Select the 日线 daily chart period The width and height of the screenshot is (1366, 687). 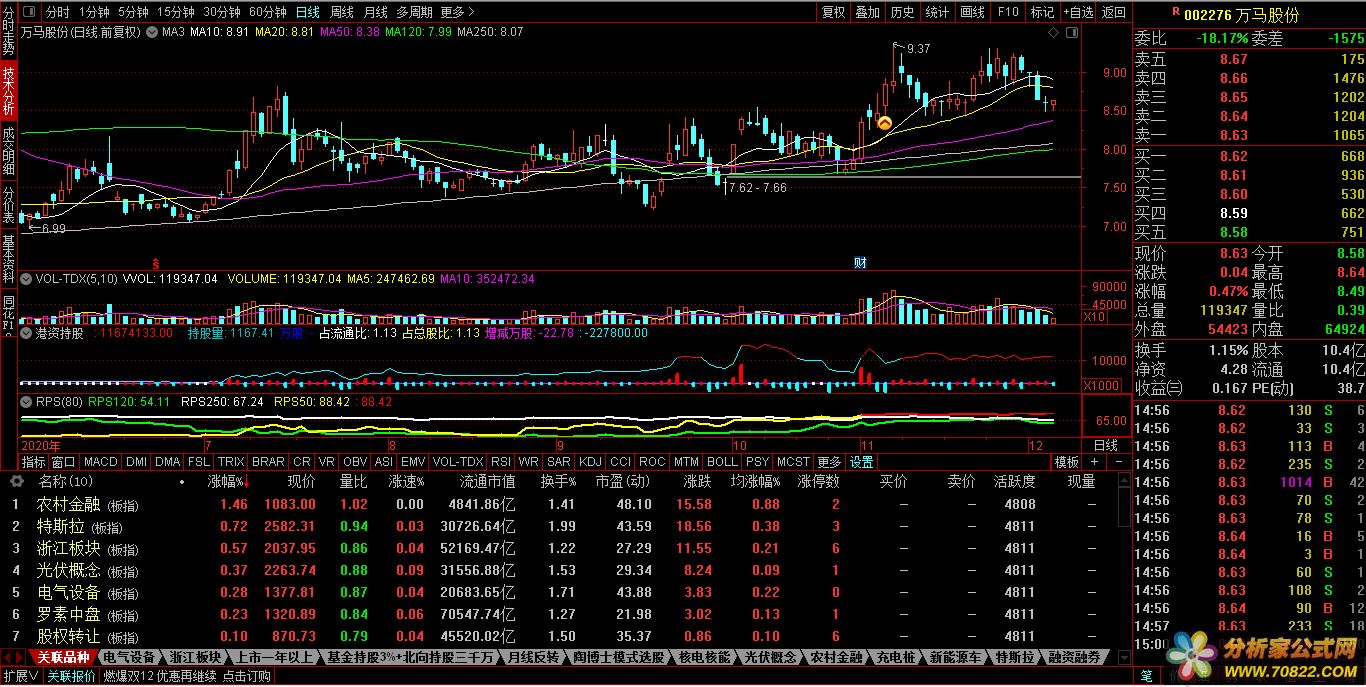[308, 12]
